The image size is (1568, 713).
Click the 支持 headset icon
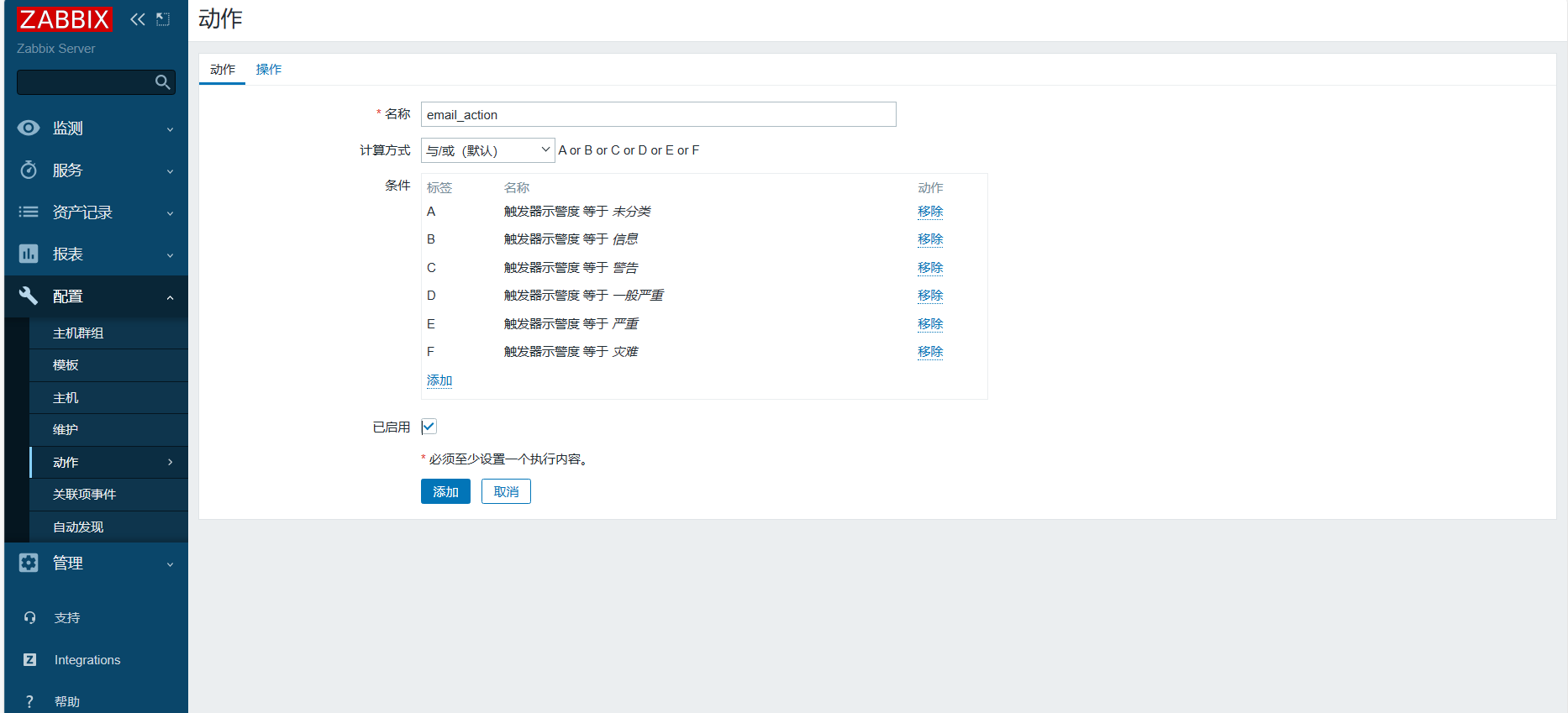(x=30, y=617)
